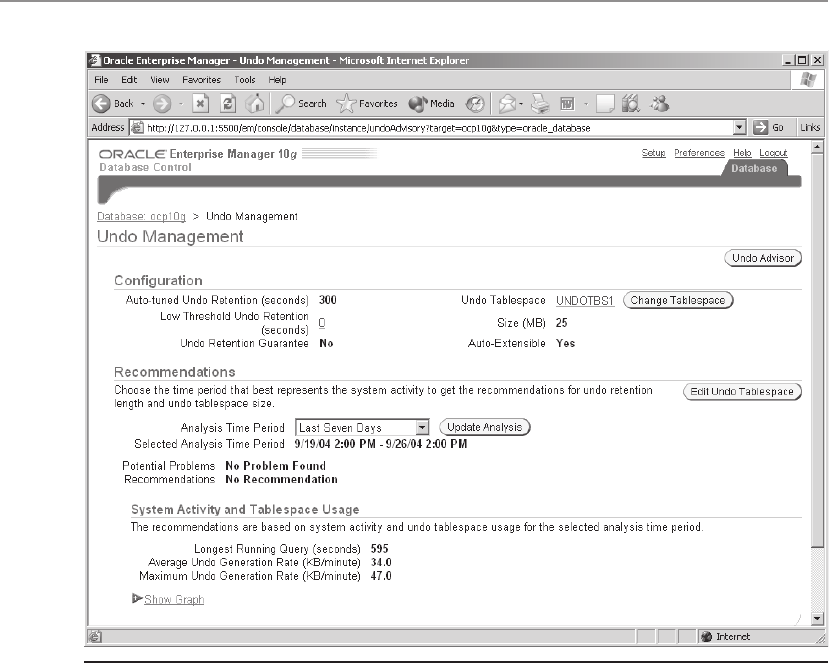Click the Edit Undo Tablespace button
The width and height of the screenshot is (829, 663).
tap(742, 392)
